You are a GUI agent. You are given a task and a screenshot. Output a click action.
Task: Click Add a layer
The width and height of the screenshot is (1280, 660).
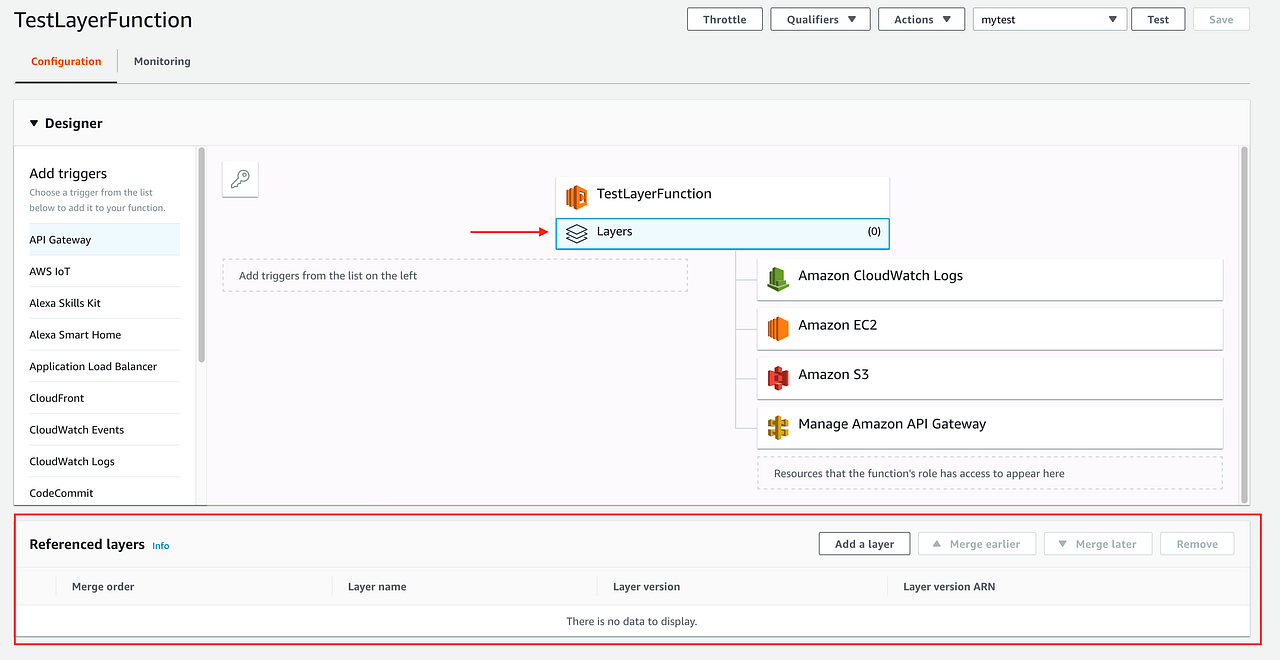point(863,543)
